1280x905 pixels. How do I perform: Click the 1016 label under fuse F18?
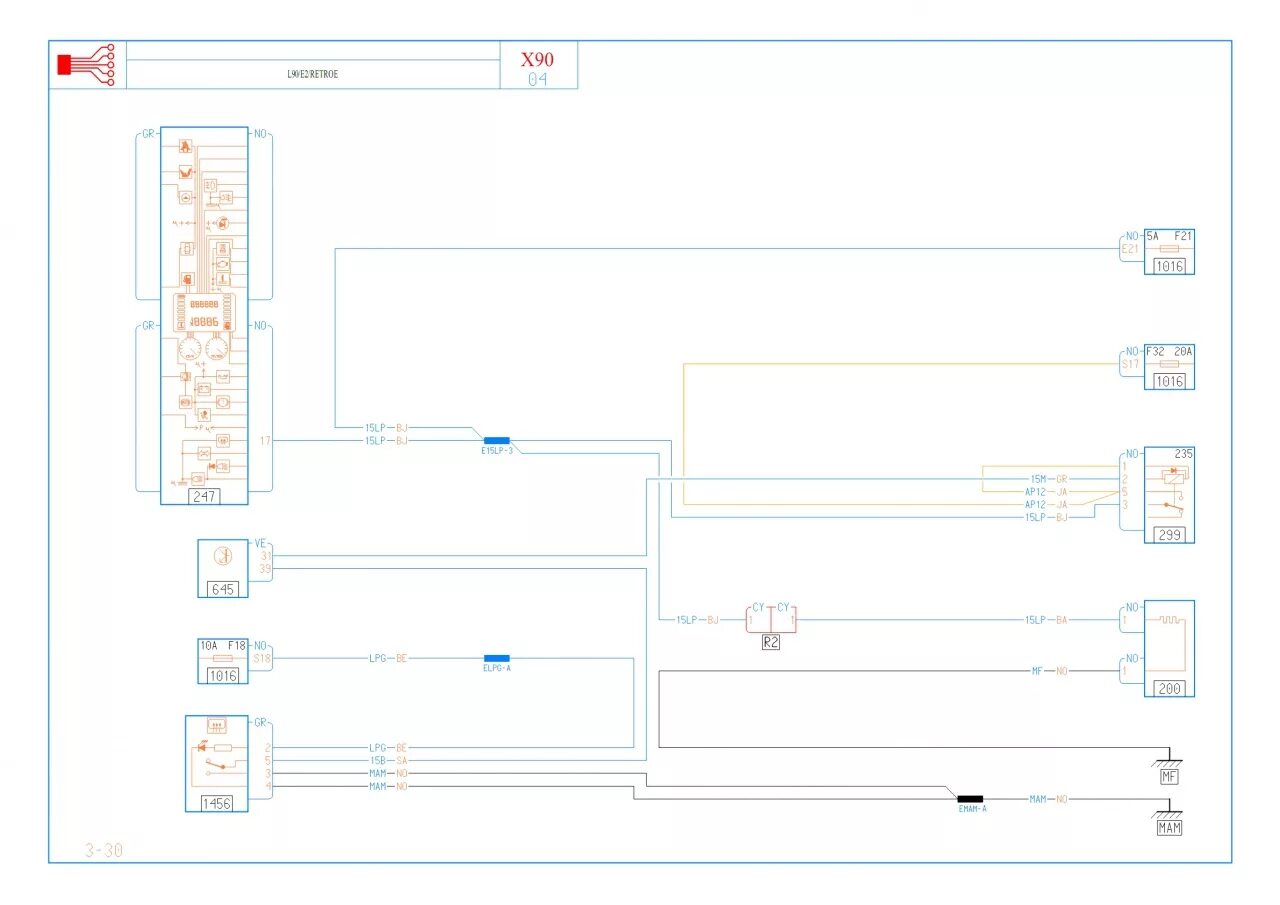(x=222, y=676)
